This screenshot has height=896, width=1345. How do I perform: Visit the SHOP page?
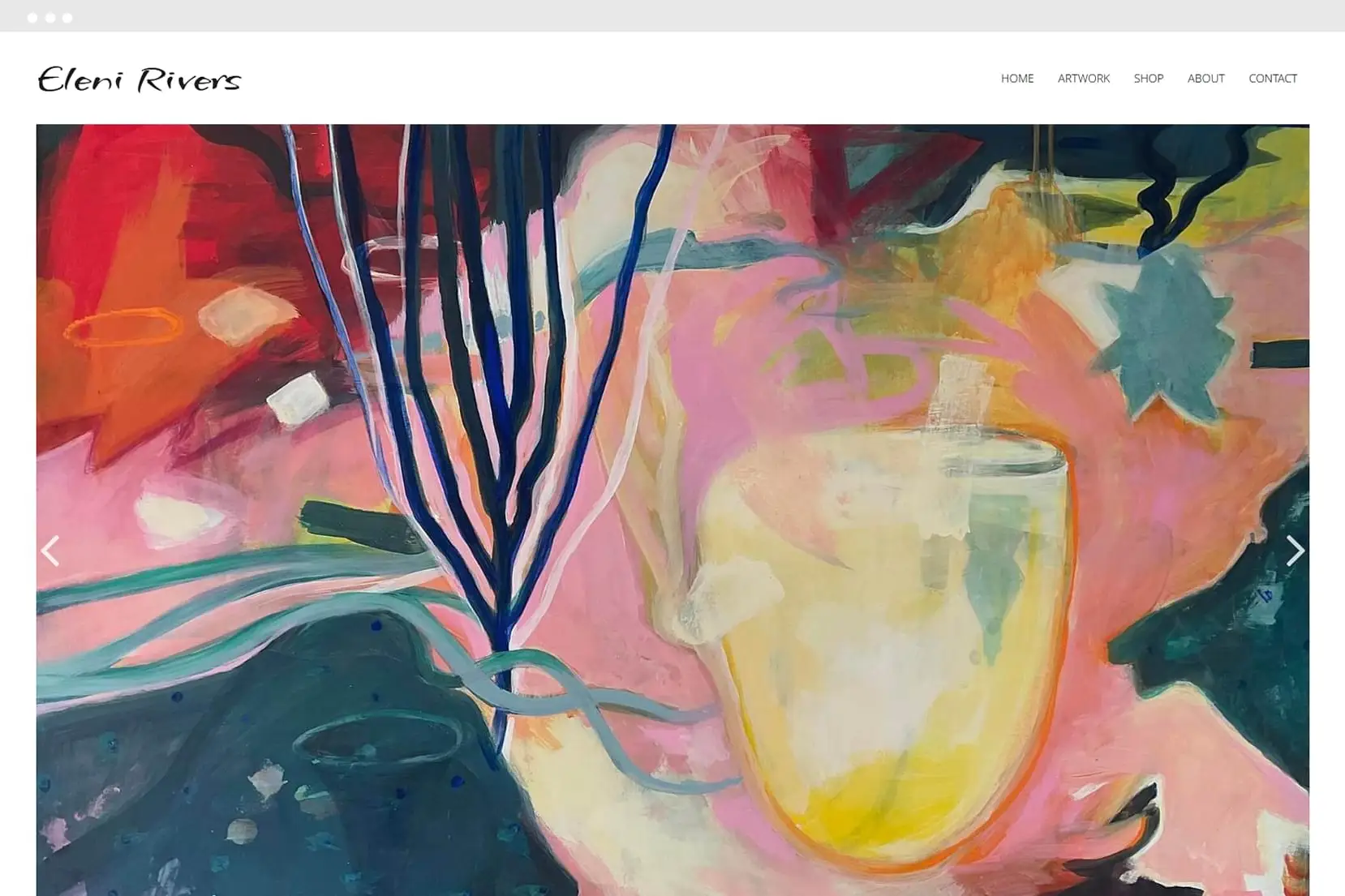point(1149,79)
